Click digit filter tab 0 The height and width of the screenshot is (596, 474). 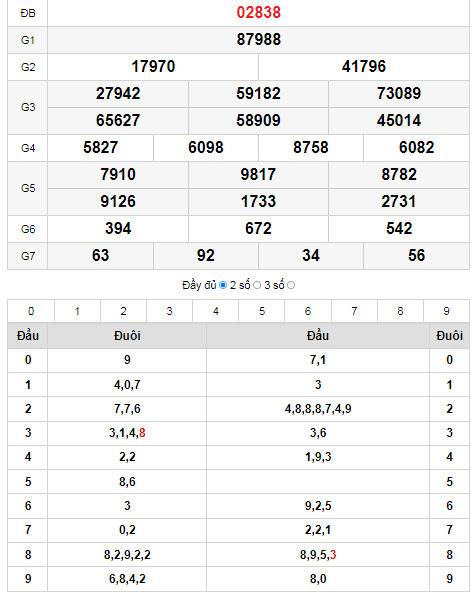tap(31, 311)
